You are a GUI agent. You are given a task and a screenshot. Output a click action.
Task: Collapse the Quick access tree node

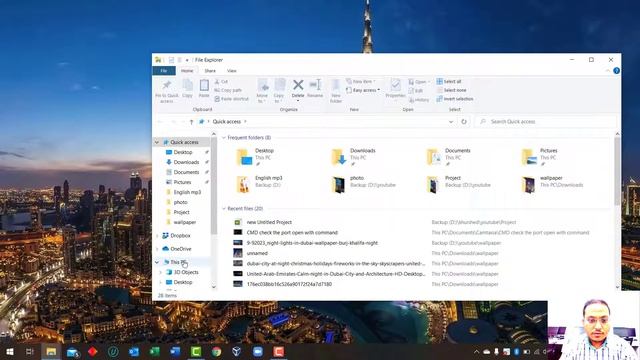[x=157, y=142]
